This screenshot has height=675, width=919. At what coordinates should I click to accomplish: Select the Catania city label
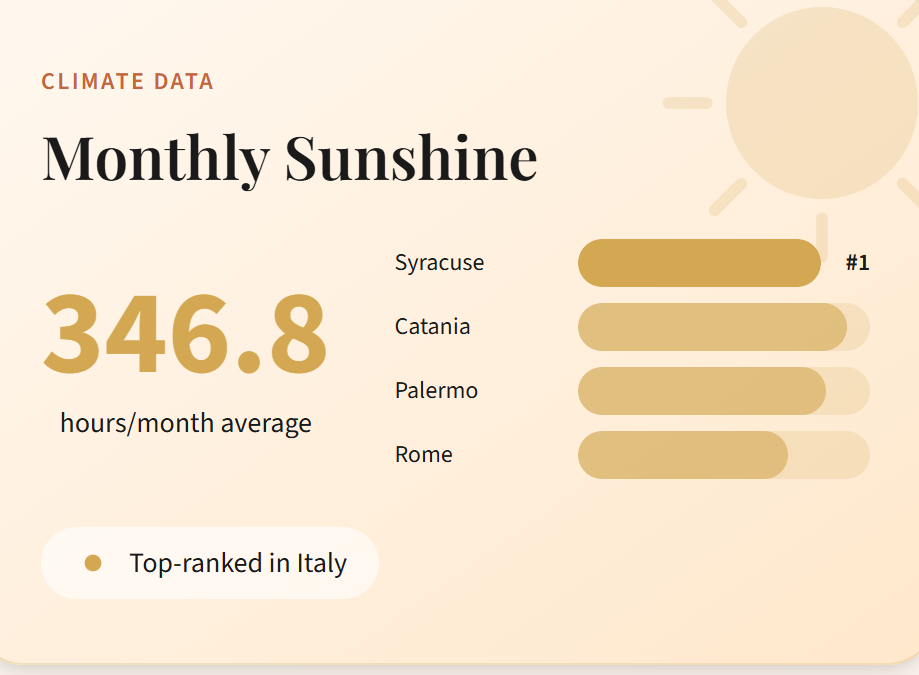click(x=432, y=327)
